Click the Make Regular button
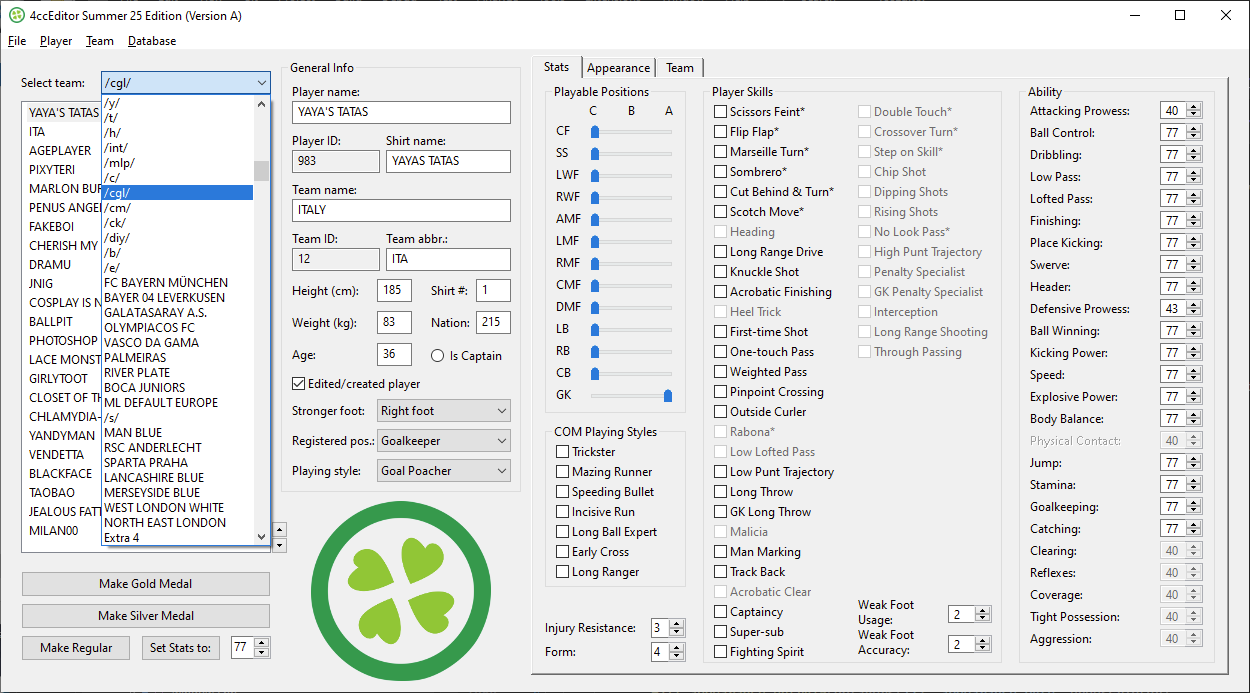The width and height of the screenshot is (1250, 693). click(x=76, y=648)
